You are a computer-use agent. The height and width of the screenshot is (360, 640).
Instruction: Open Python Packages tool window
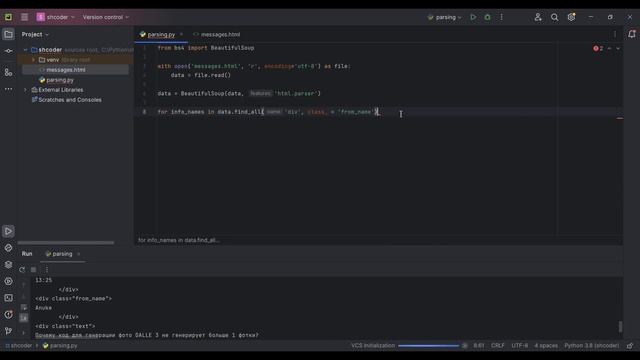8,264
